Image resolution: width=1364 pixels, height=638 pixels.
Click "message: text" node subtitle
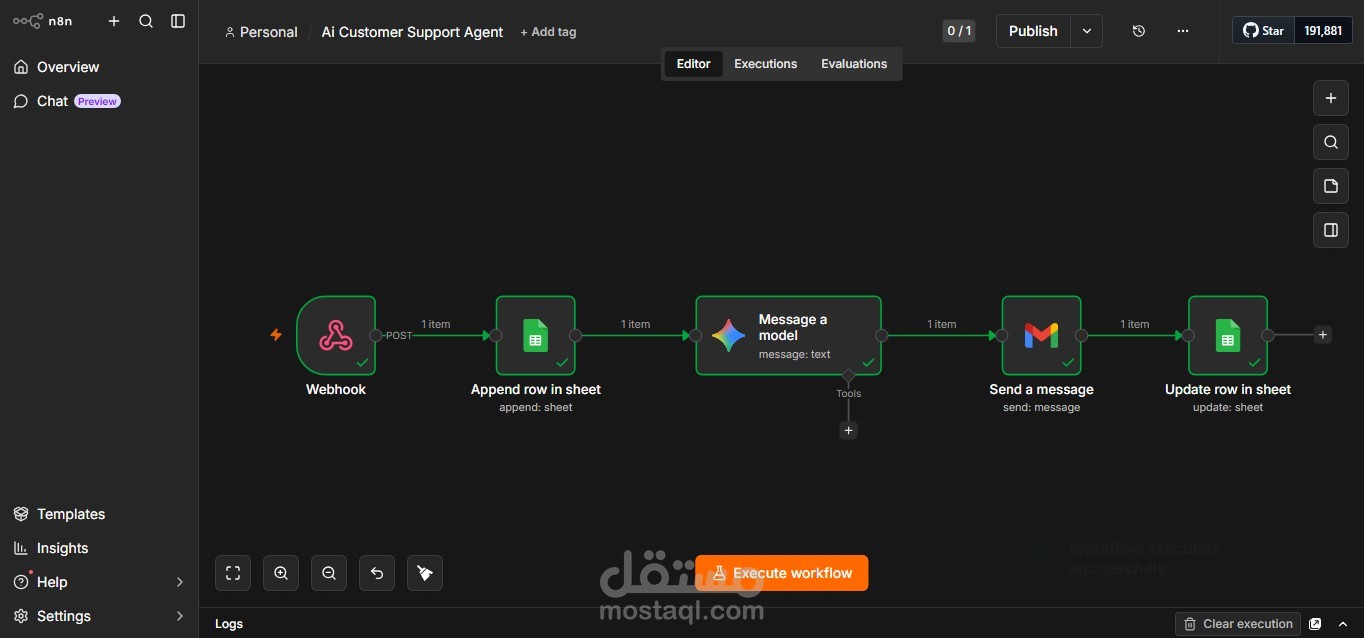pyautogui.click(x=794, y=354)
